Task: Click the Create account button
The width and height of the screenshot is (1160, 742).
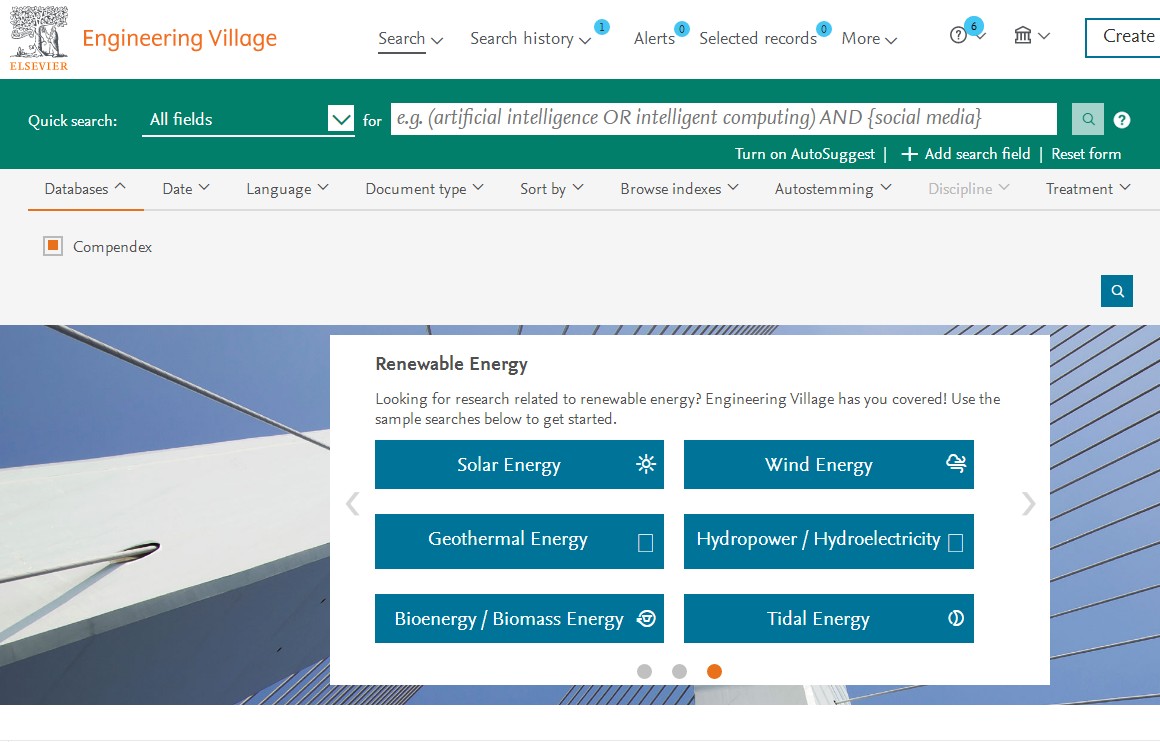Action: pyautogui.click(x=1122, y=37)
